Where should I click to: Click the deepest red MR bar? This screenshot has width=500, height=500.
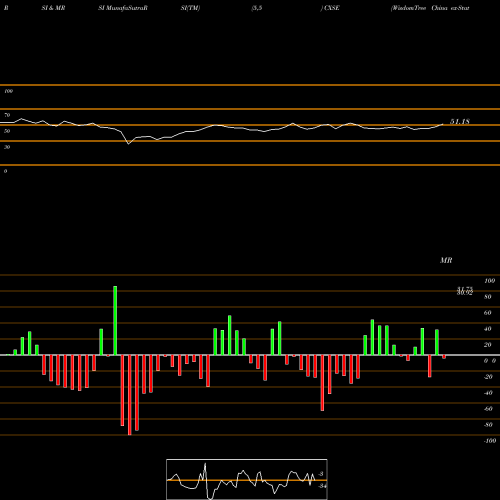[130, 395]
